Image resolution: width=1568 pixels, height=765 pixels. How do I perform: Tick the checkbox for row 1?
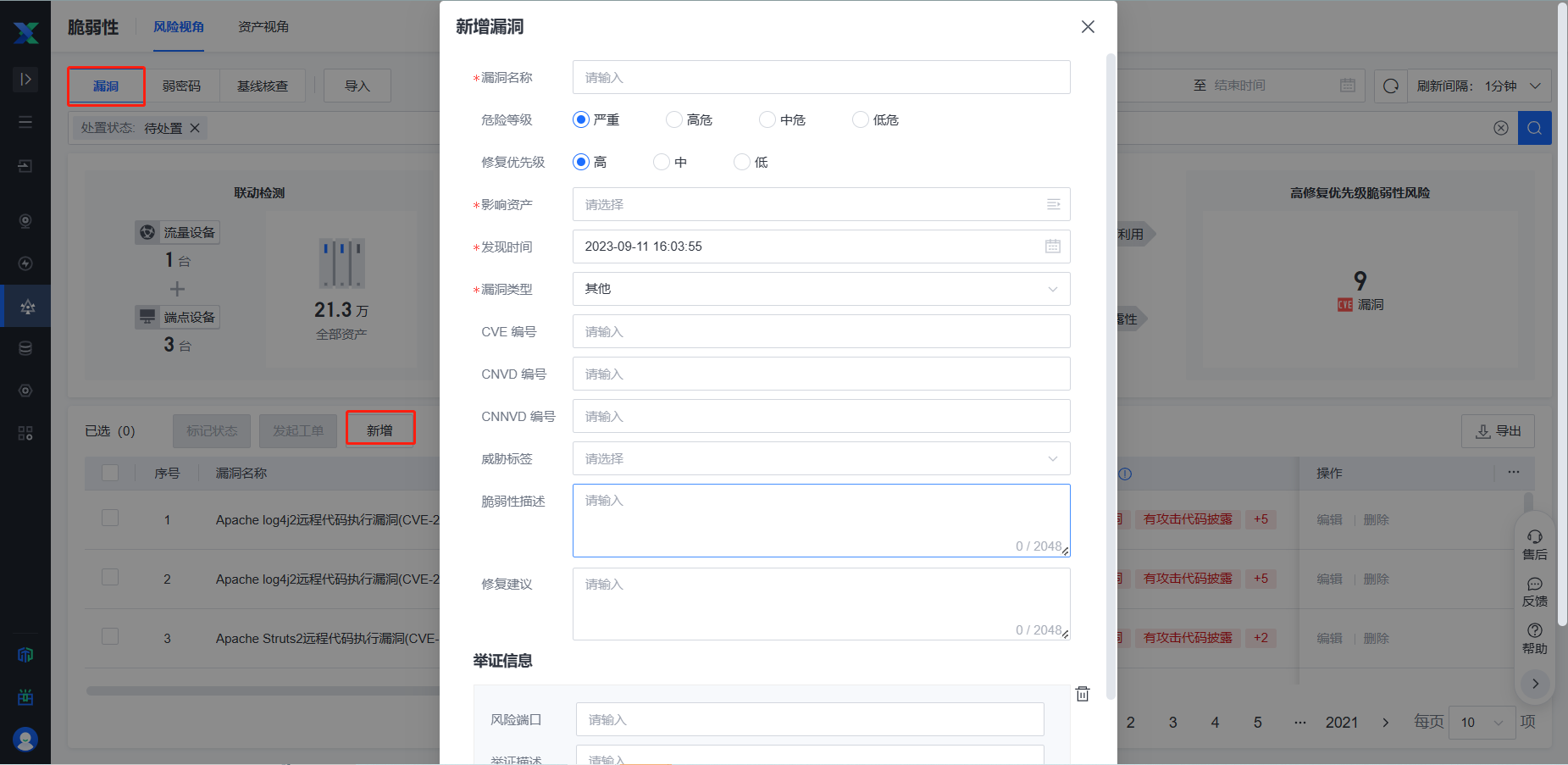(x=110, y=518)
